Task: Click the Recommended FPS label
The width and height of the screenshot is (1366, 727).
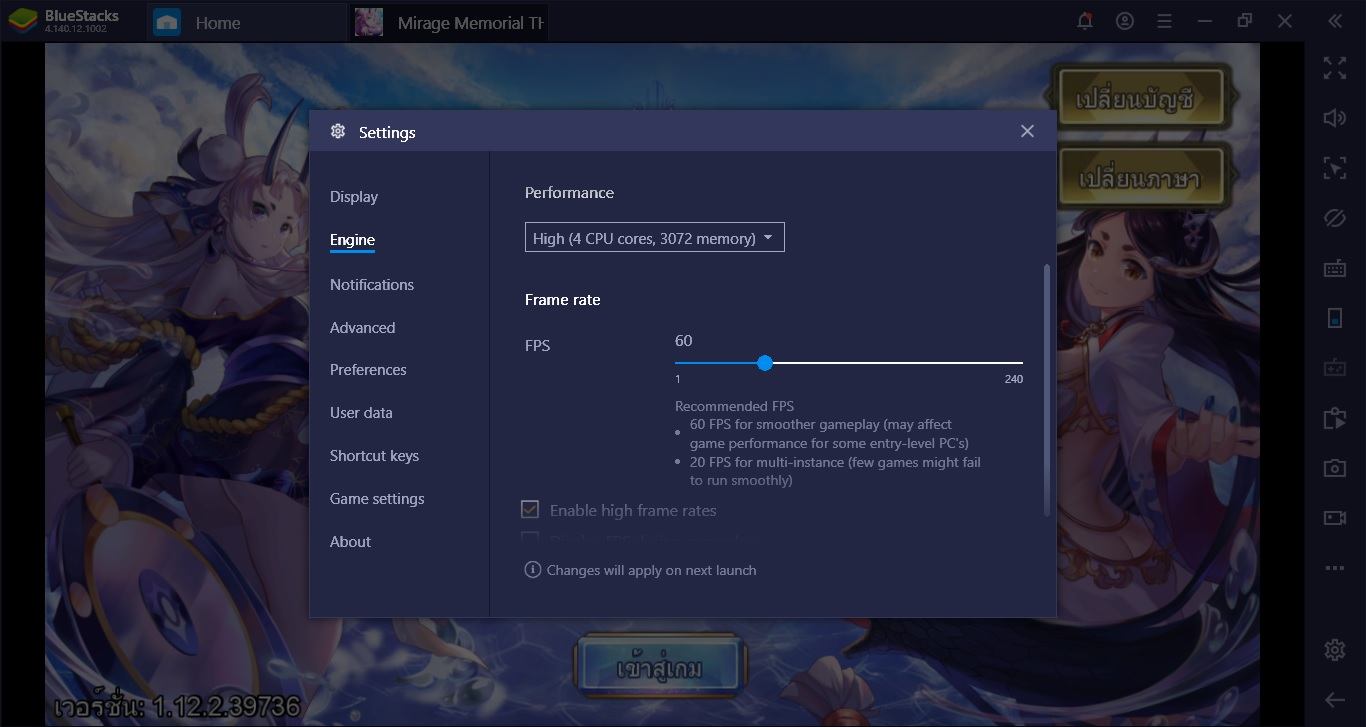Action: [734, 406]
